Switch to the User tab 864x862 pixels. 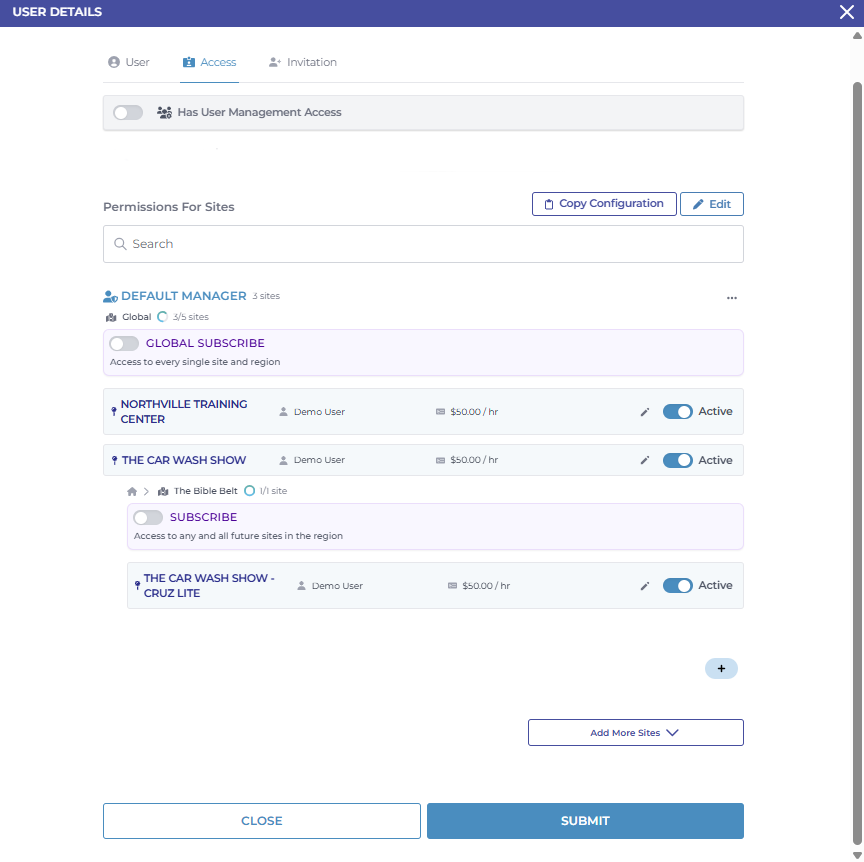(x=128, y=62)
